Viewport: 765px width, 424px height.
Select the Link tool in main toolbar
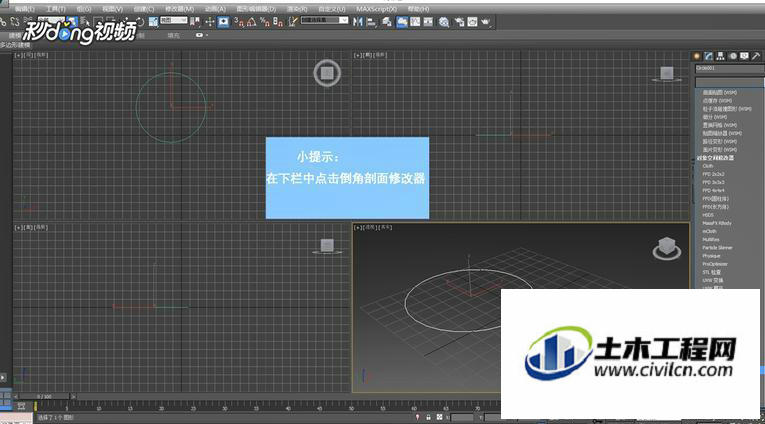coord(3,22)
